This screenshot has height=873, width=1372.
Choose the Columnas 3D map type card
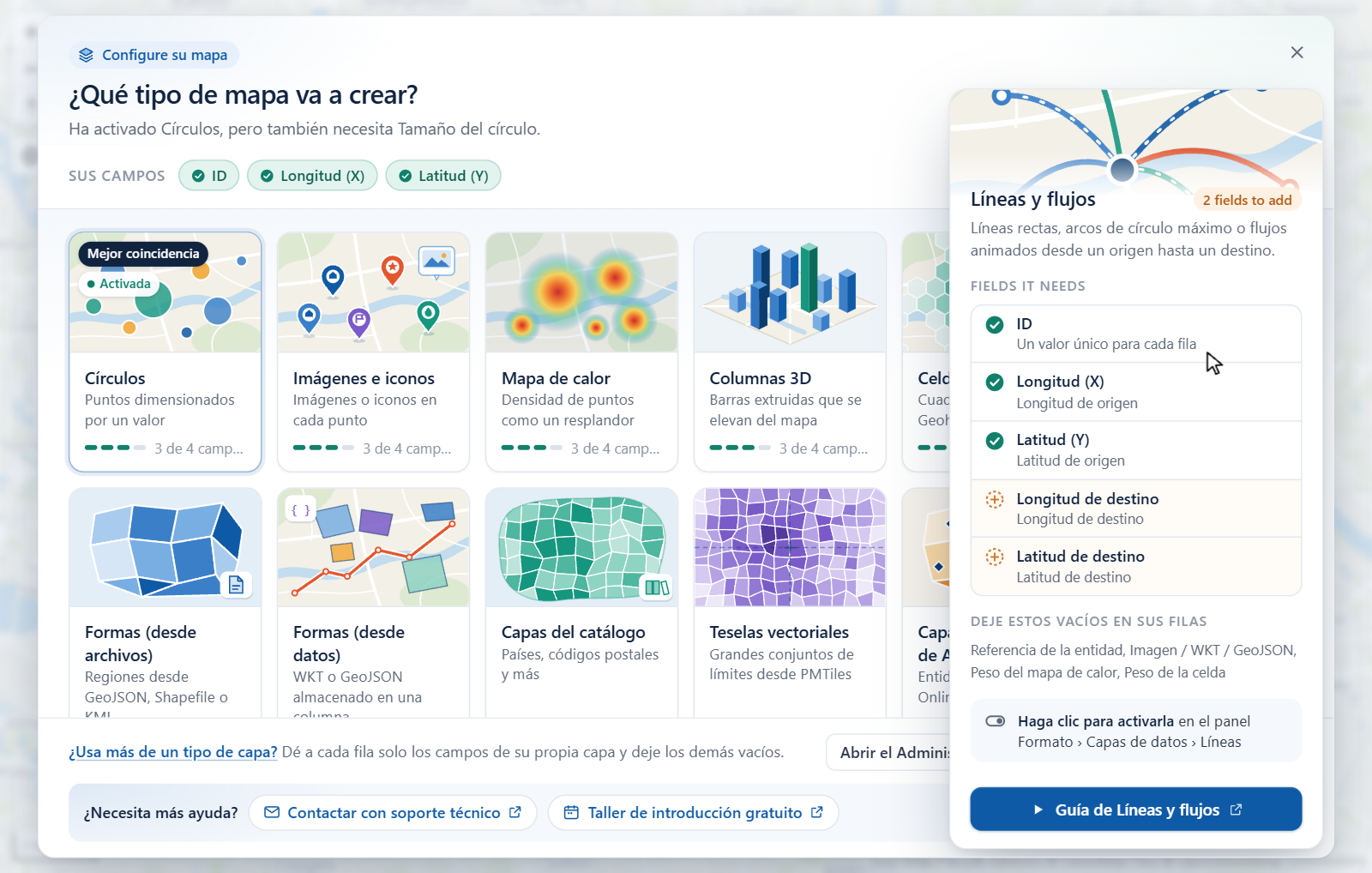(790, 352)
